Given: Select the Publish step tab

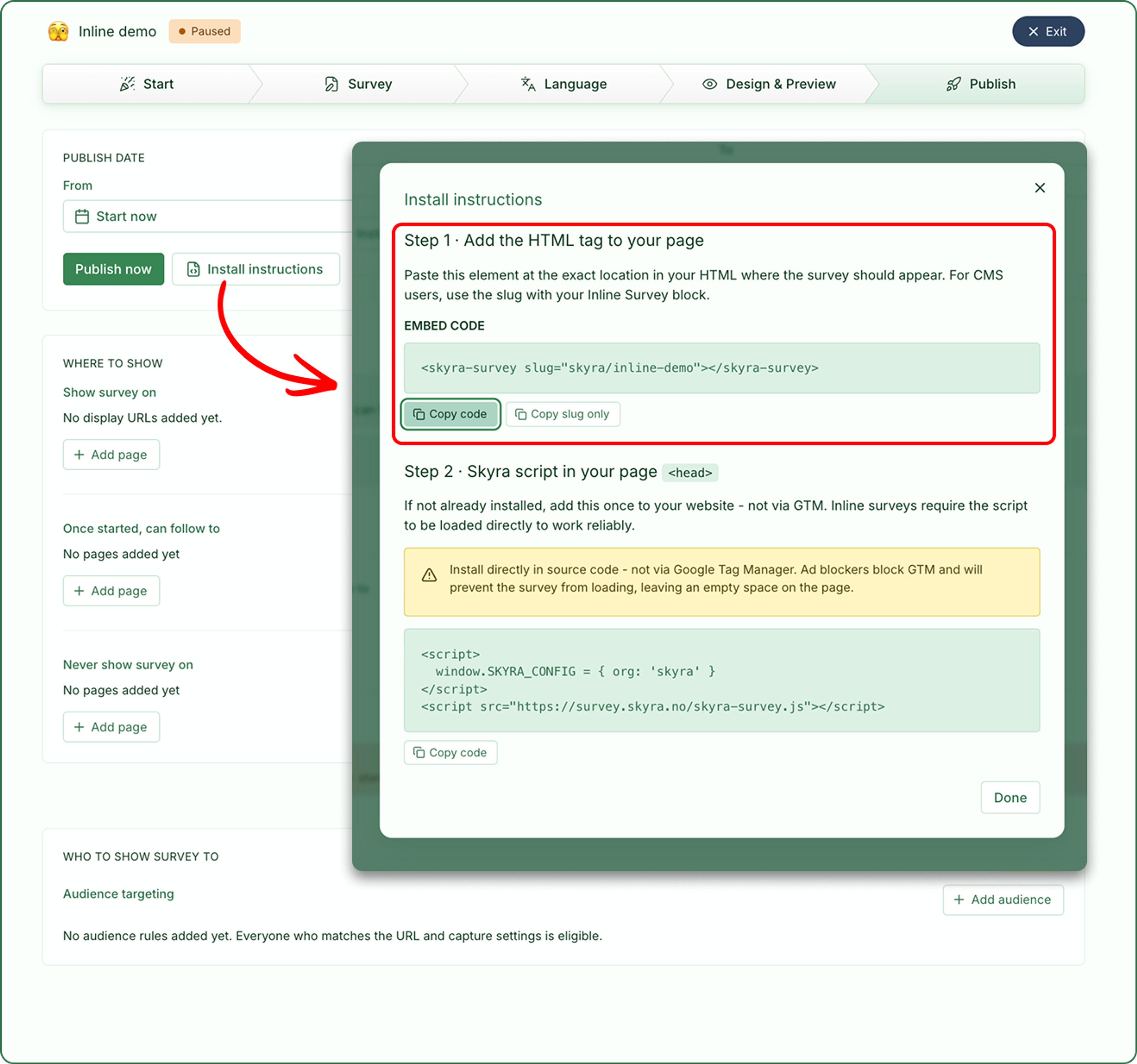Looking at the screenshot, I should tap(980, 84).
